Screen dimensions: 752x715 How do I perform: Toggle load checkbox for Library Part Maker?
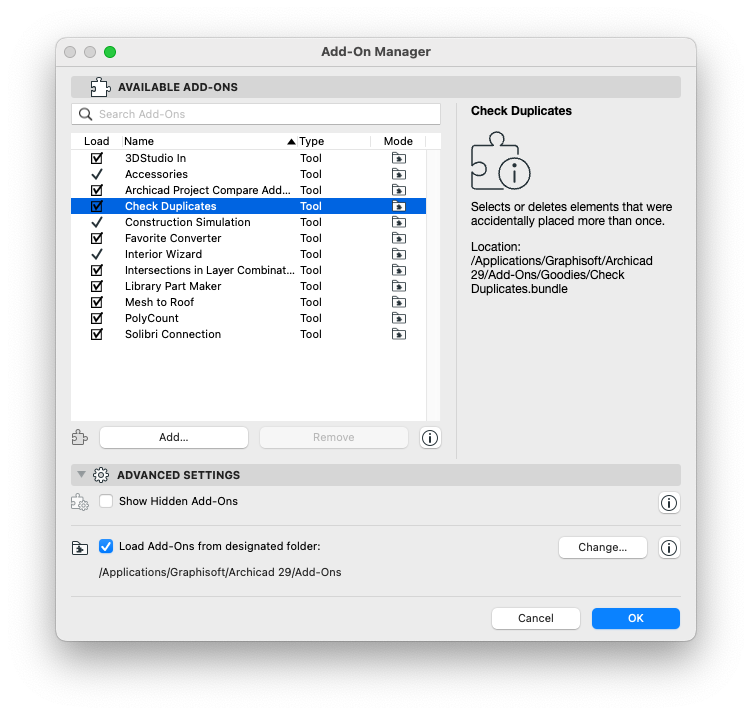(x=97, y=286)
